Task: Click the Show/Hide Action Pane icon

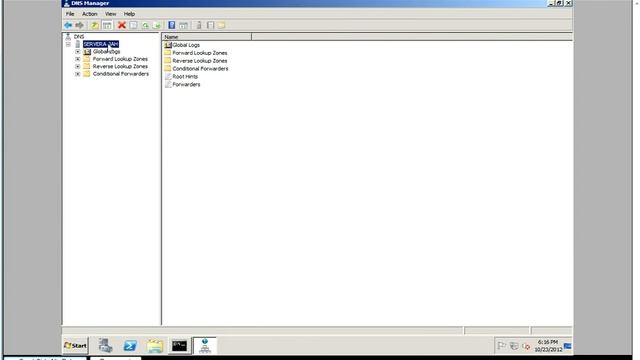Action: pyautogui.click(x=184, y=25)
